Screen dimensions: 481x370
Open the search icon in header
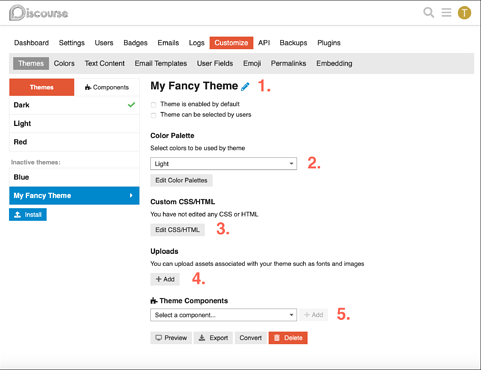point(429,13)
